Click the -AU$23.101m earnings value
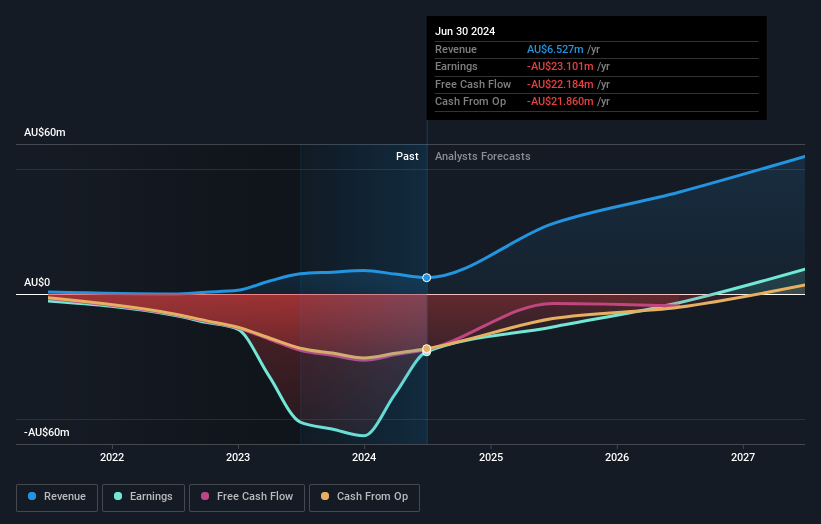Image resolution: width=821 pixels, height=524 pixels. coord(560,66)
